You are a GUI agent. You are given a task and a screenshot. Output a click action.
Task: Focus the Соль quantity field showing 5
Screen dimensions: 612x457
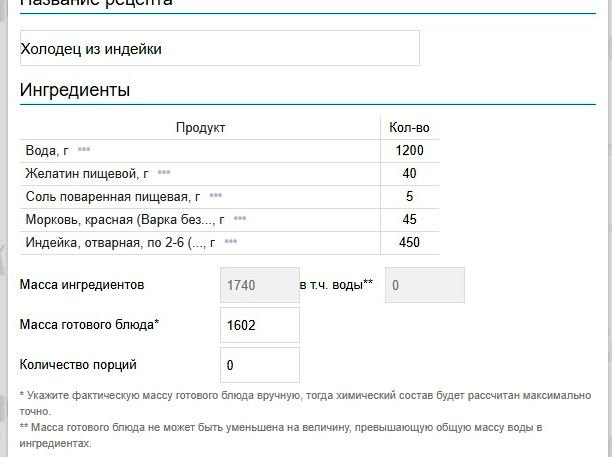(x=409, y=197)
